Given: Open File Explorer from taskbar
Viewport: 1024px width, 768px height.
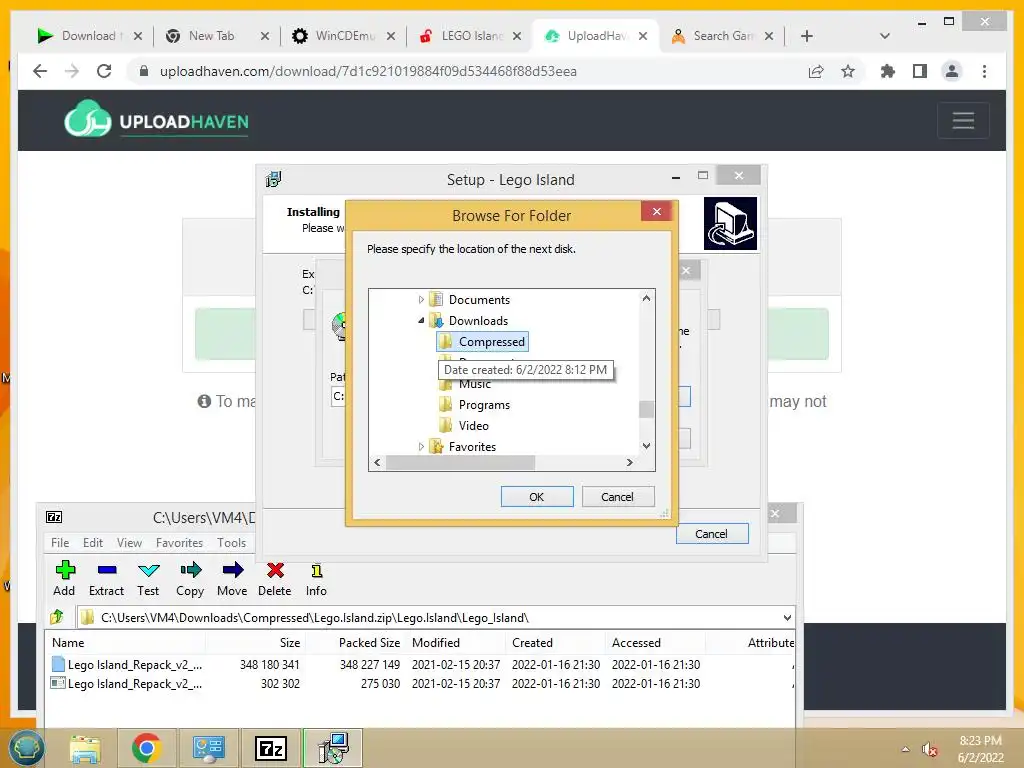Looking at the screenshot, I should 85,748.
